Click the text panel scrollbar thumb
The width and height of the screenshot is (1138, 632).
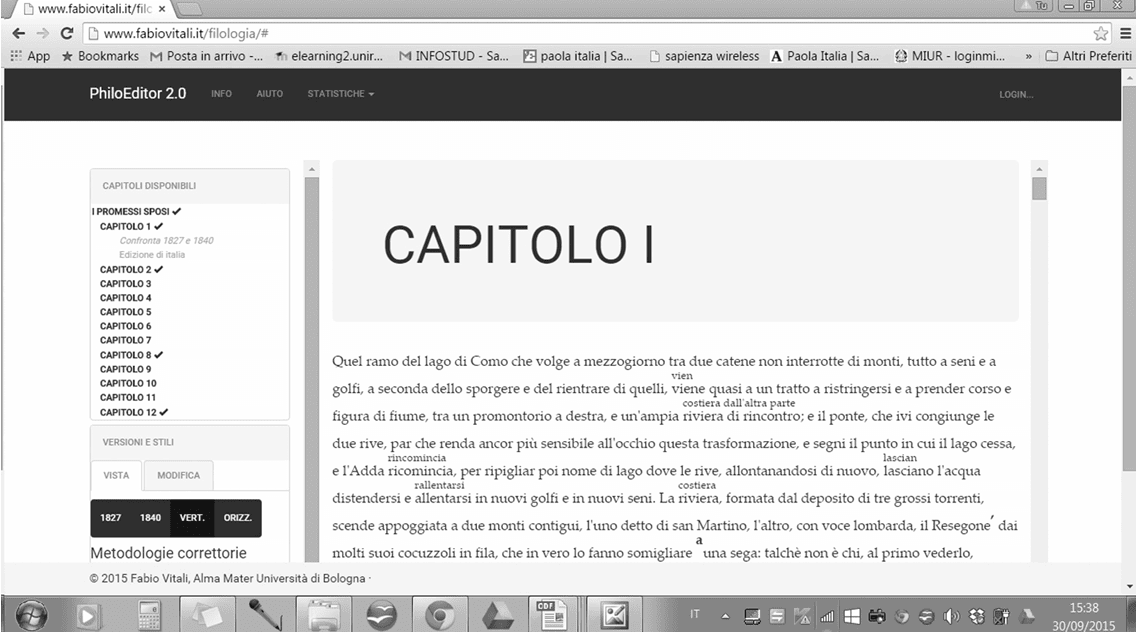pyautogui.click(x=1039, y=189)
